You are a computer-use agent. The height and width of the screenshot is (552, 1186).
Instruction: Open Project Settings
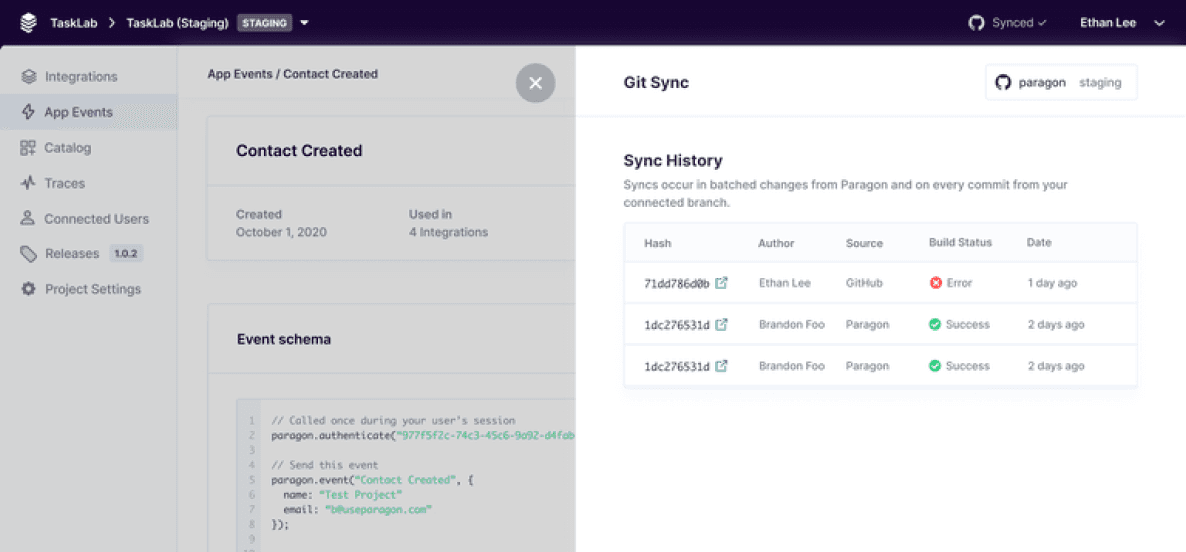point(93,289)
